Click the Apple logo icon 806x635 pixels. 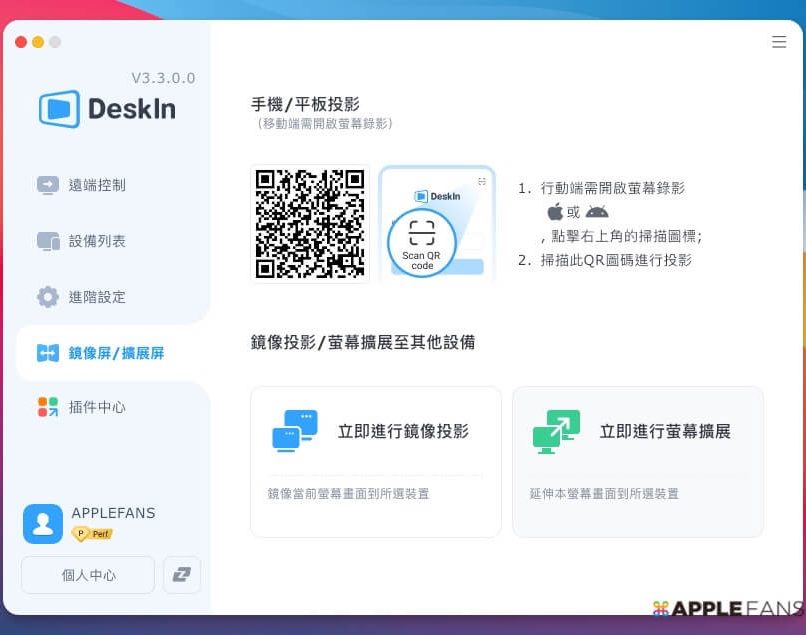pos(555,211)
